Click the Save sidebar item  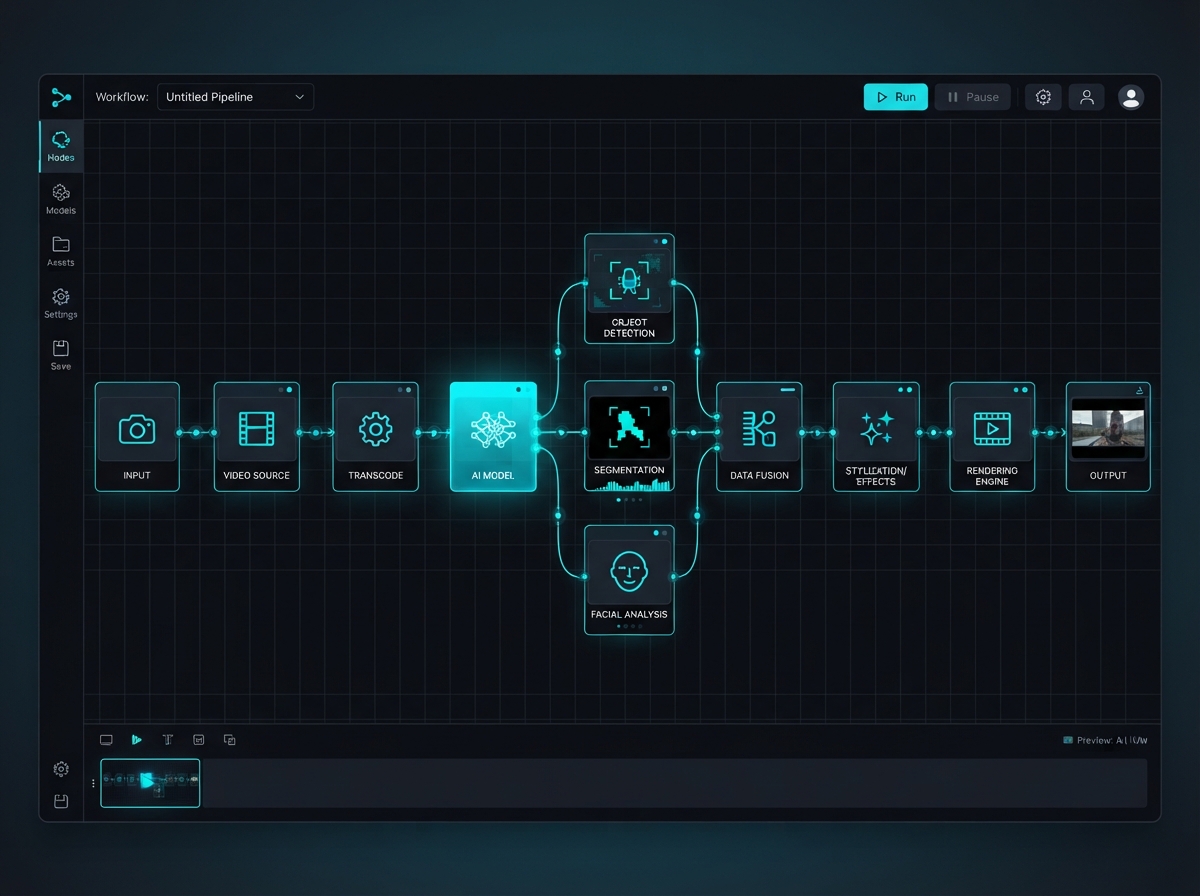tap(61, 355)
